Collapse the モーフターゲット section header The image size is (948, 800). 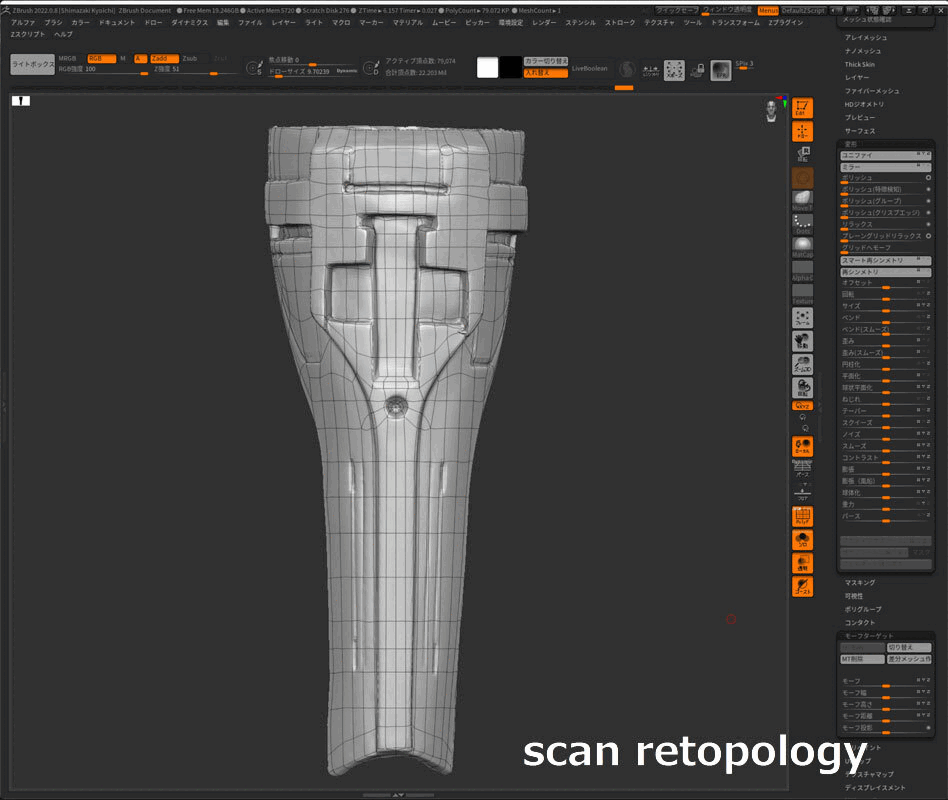click(x=868, y=636)
